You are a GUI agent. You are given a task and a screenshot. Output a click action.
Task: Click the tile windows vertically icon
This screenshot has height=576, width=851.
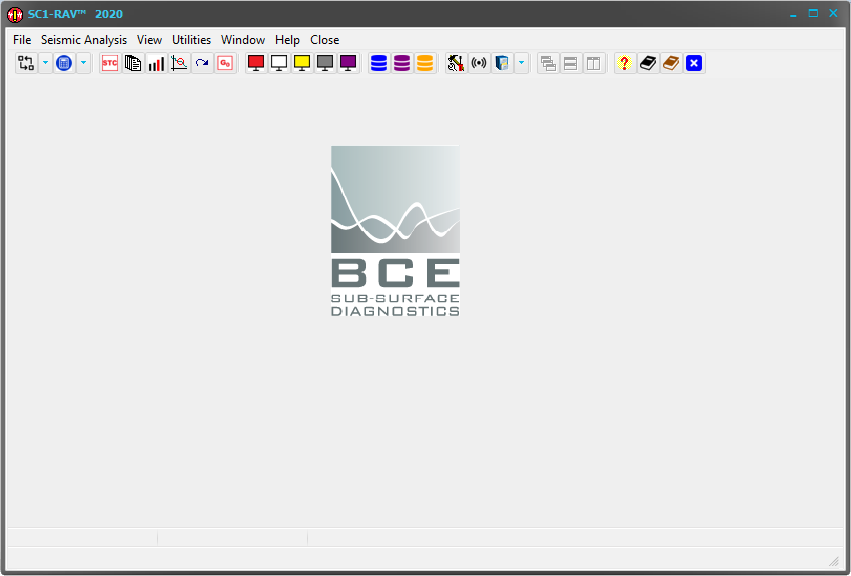[594, 64]
